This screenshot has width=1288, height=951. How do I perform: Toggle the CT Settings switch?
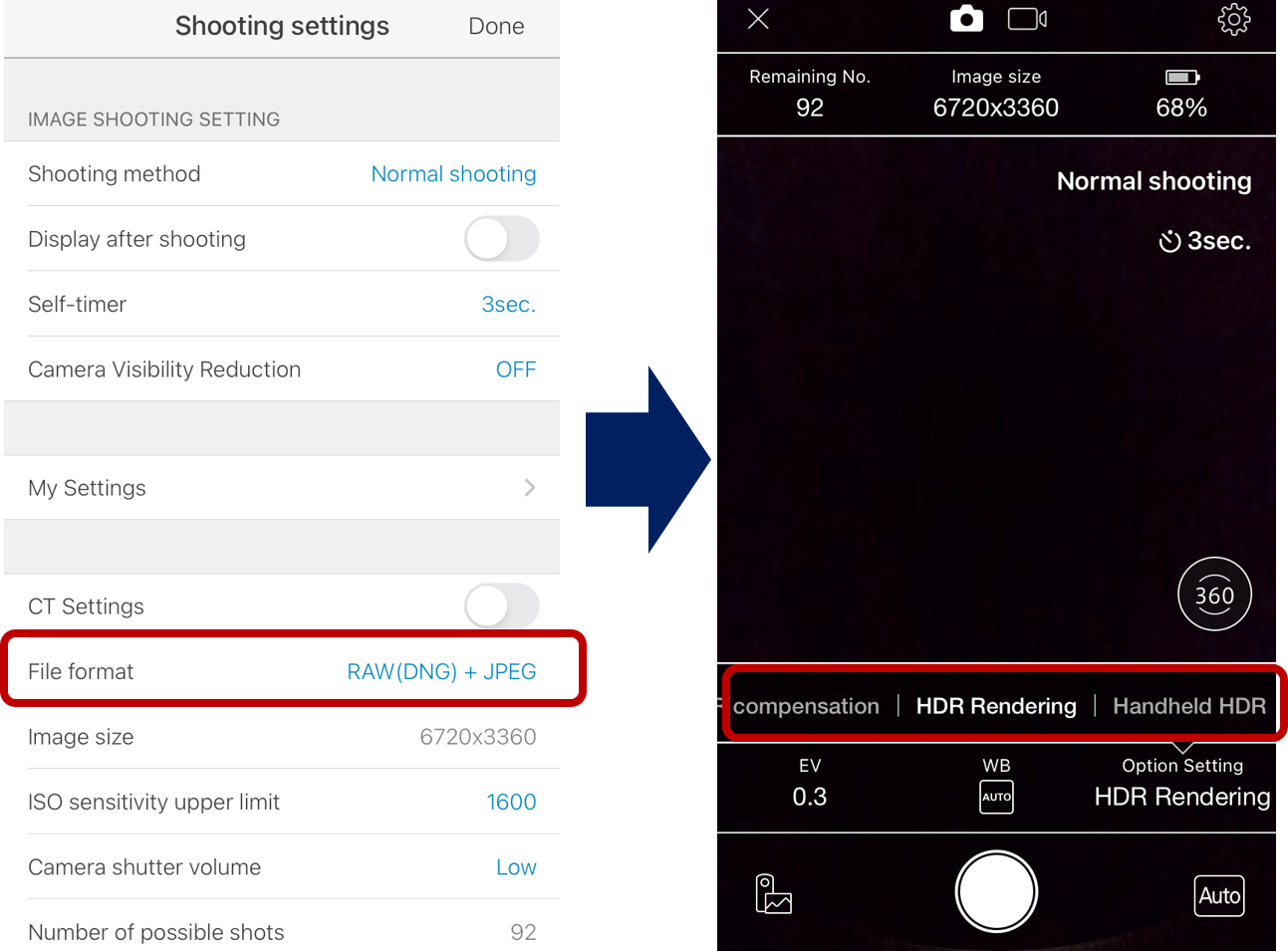click(x=502, y=605)
